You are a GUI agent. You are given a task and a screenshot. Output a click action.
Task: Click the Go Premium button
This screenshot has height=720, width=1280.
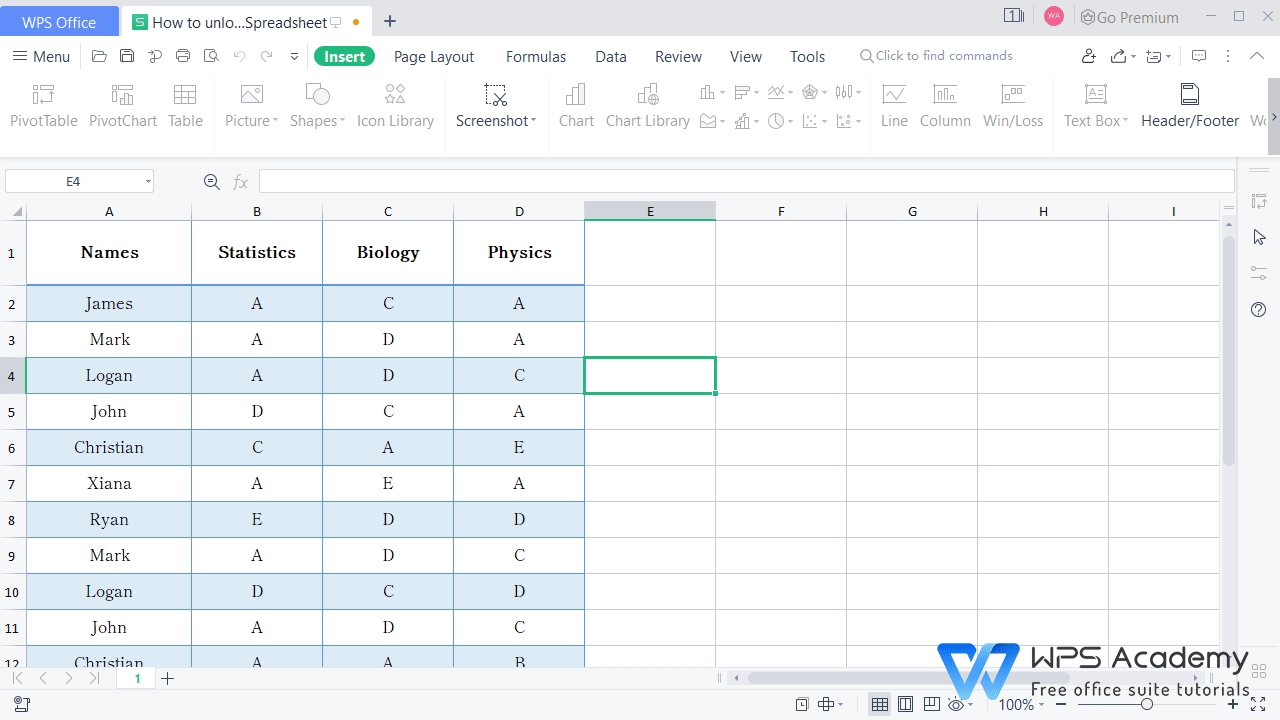pos(1129,17)
